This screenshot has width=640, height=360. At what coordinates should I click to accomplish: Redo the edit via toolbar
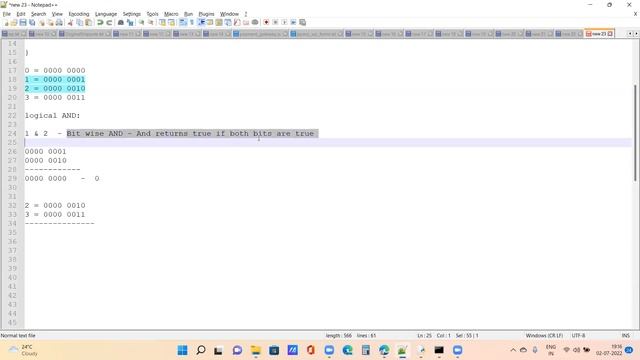(x=109, y=22)
